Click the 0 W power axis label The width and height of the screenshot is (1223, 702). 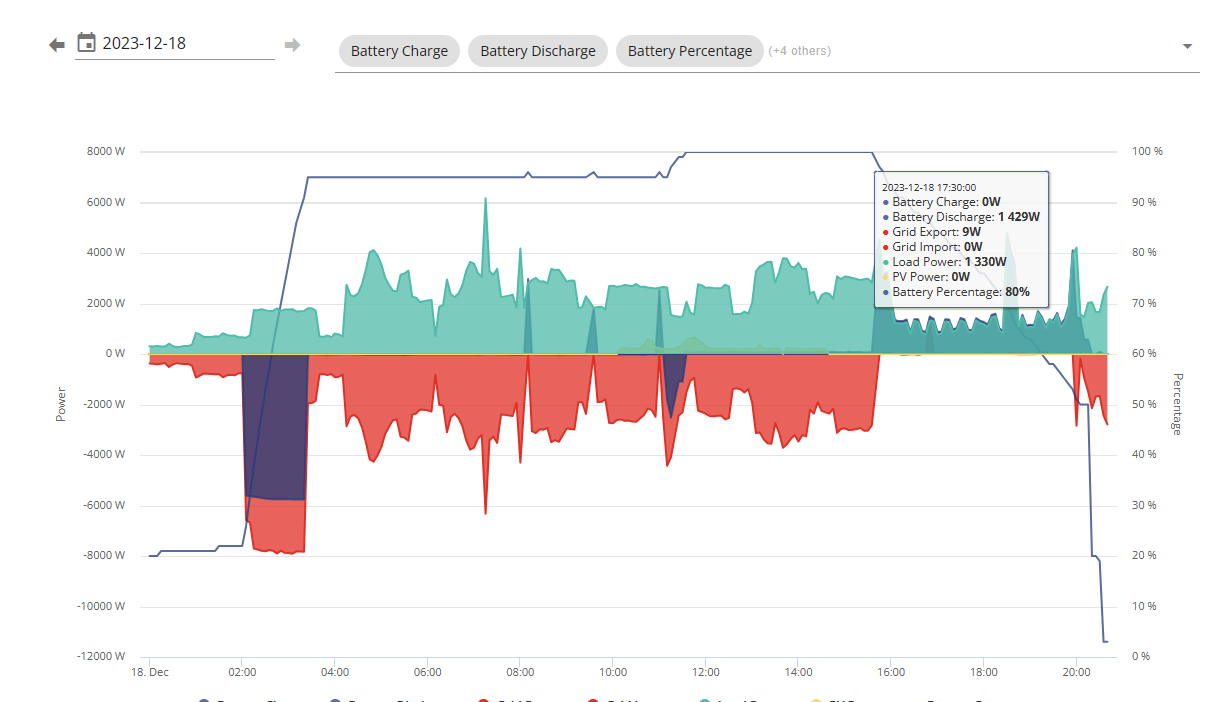pyautogui.click(x=115, y=354)
